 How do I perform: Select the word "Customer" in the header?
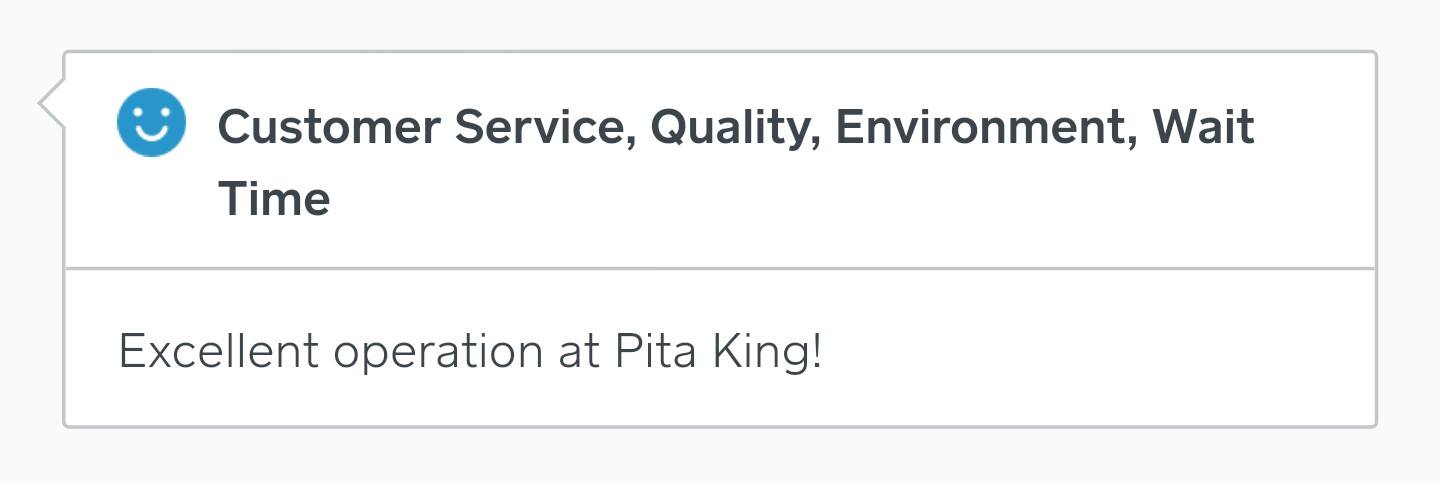[x=328, y=128]
